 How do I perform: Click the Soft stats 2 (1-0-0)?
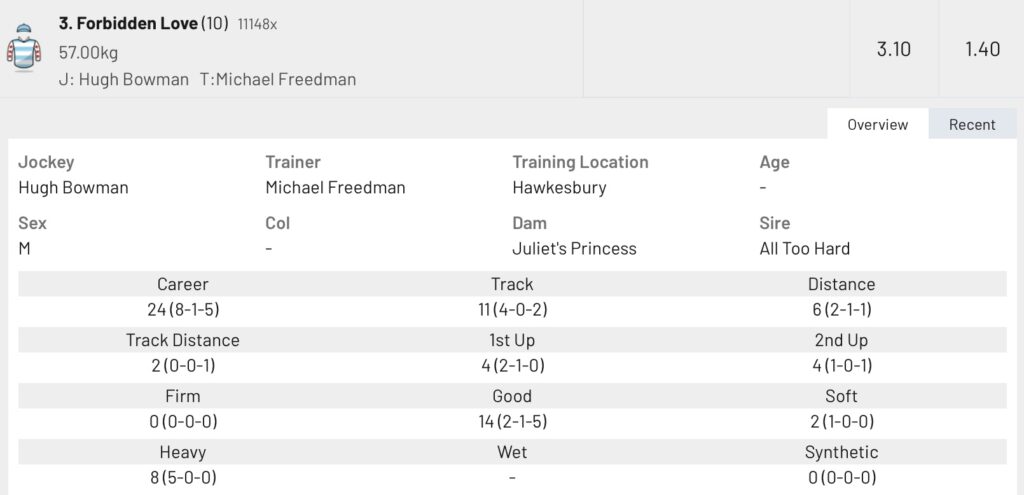(x=841, y=422)
